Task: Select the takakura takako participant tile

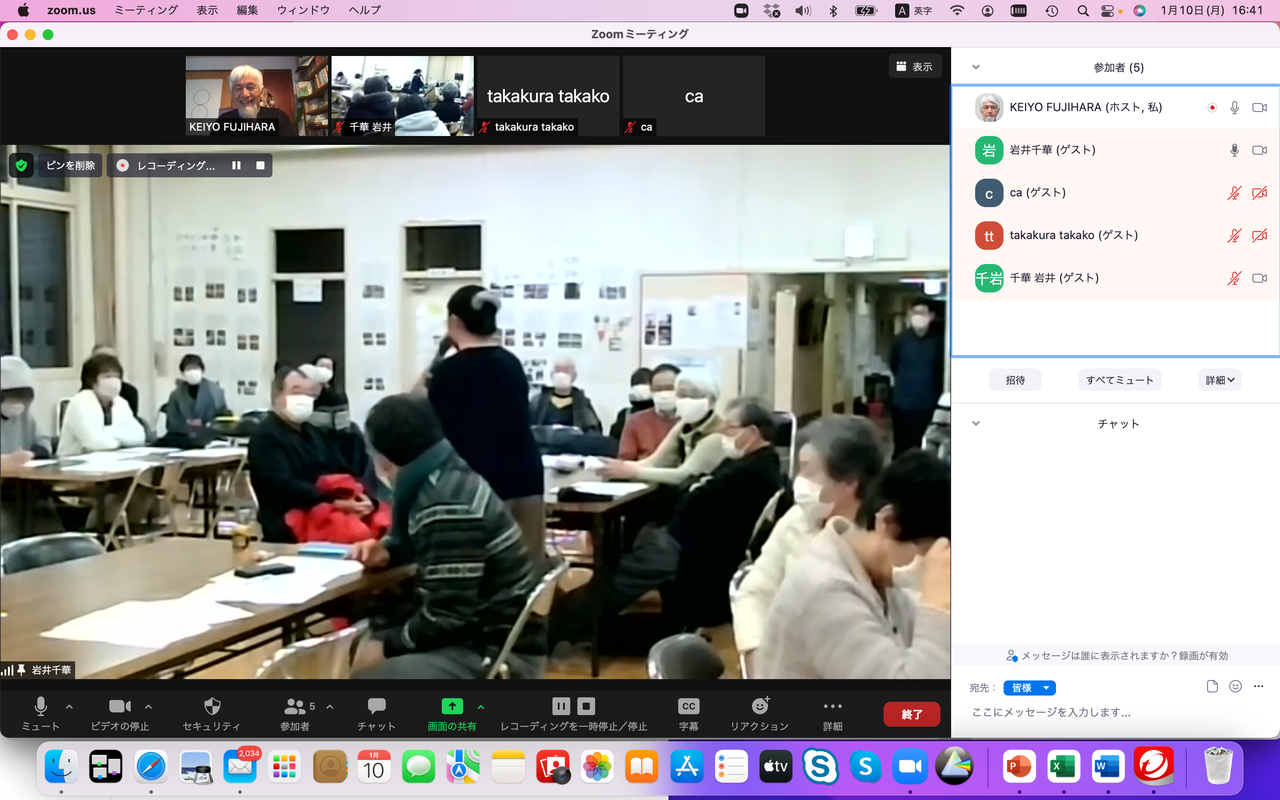Action: pos(548,96)
